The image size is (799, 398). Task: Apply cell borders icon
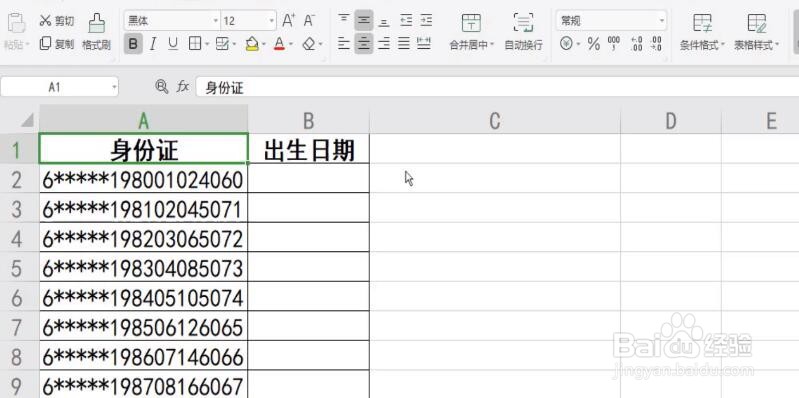click(195, 44)
